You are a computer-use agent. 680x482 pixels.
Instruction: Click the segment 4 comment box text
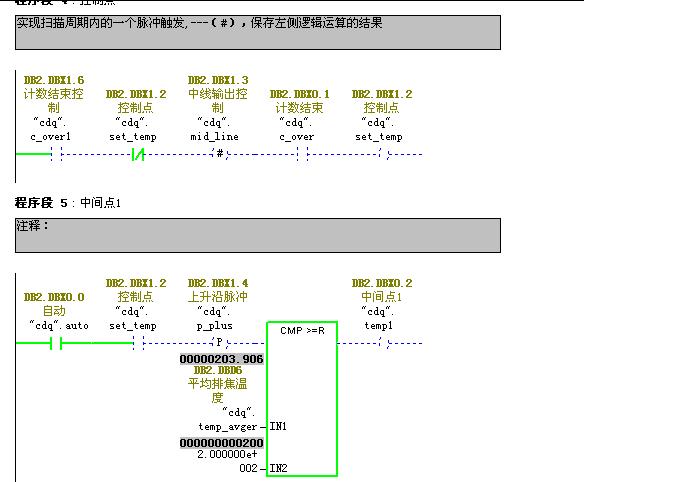[x=199, y=23]
